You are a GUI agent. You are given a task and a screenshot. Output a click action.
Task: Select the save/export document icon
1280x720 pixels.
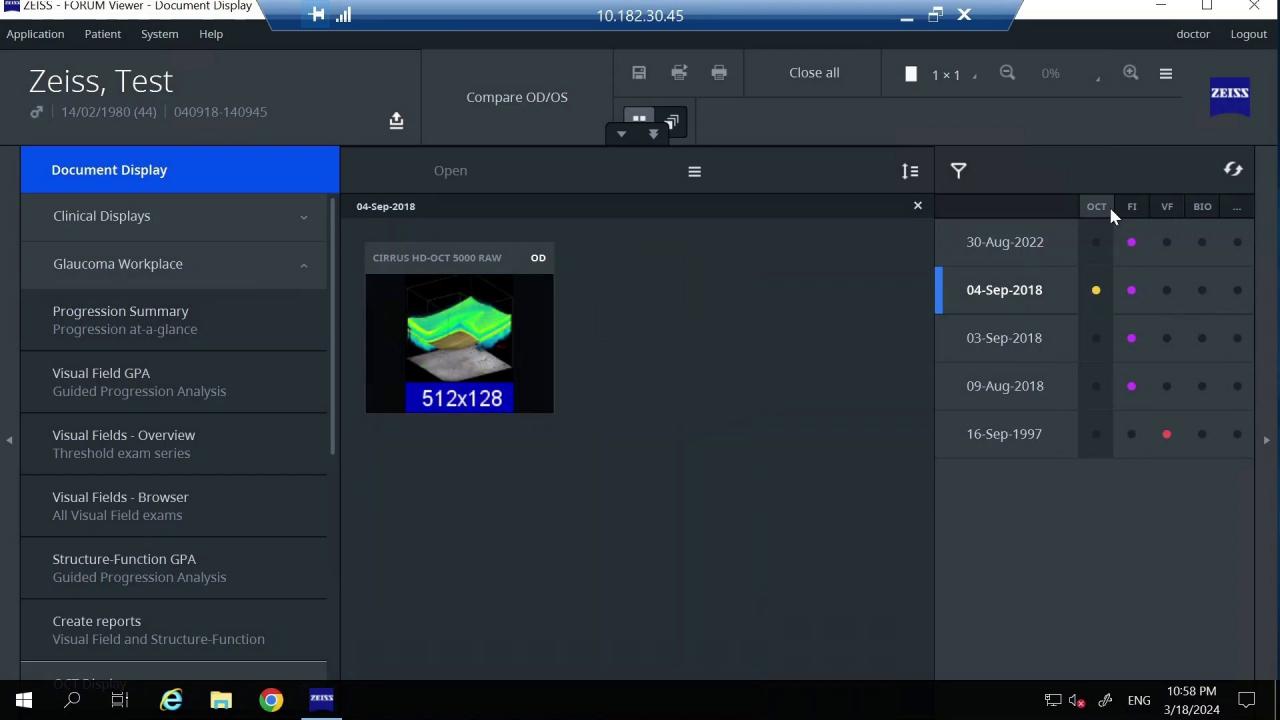(x=639, y=72)
